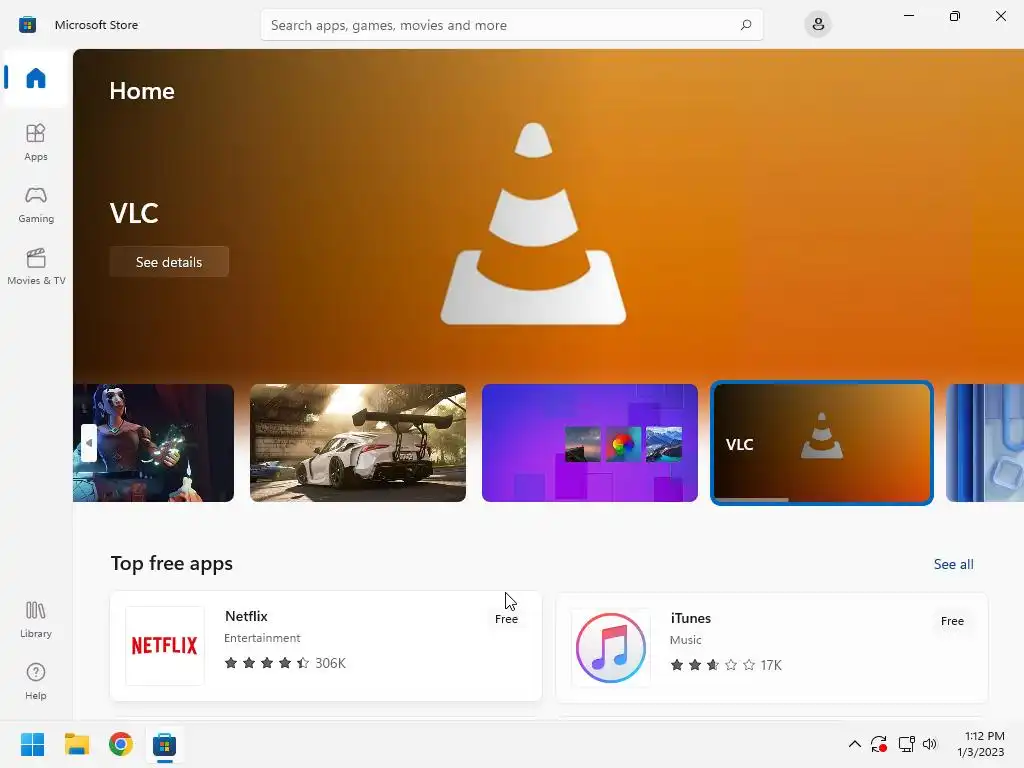The image size is (1024, 768).
Task: Click iTunes star rating 17K
Action: pyautogui.click(x=726, y=665)
